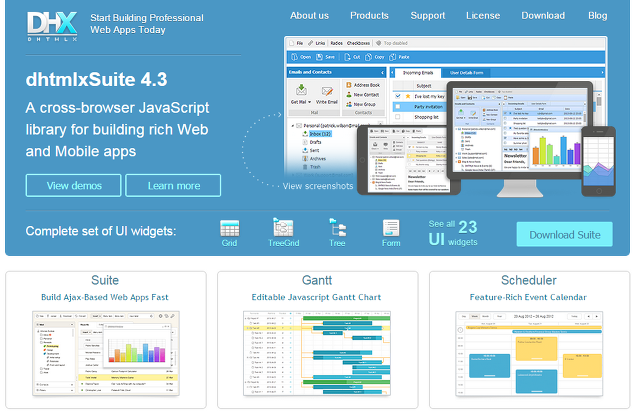Open the Suite screenshot thumbnail
640x416 pixels.
(106, 353)
